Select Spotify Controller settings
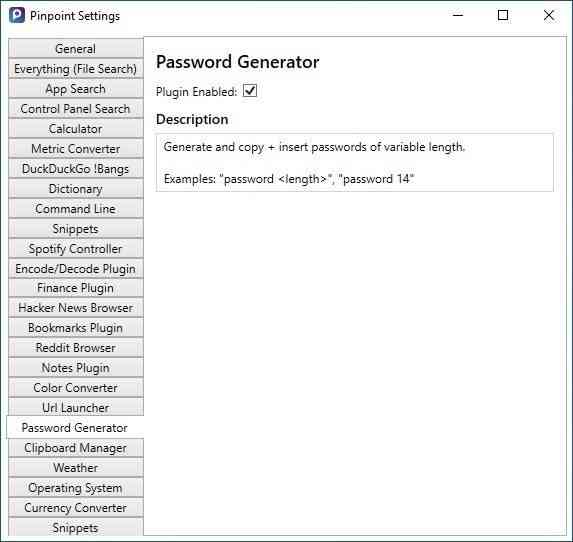Viewport: 573px width, 542px height. [76, 249]
